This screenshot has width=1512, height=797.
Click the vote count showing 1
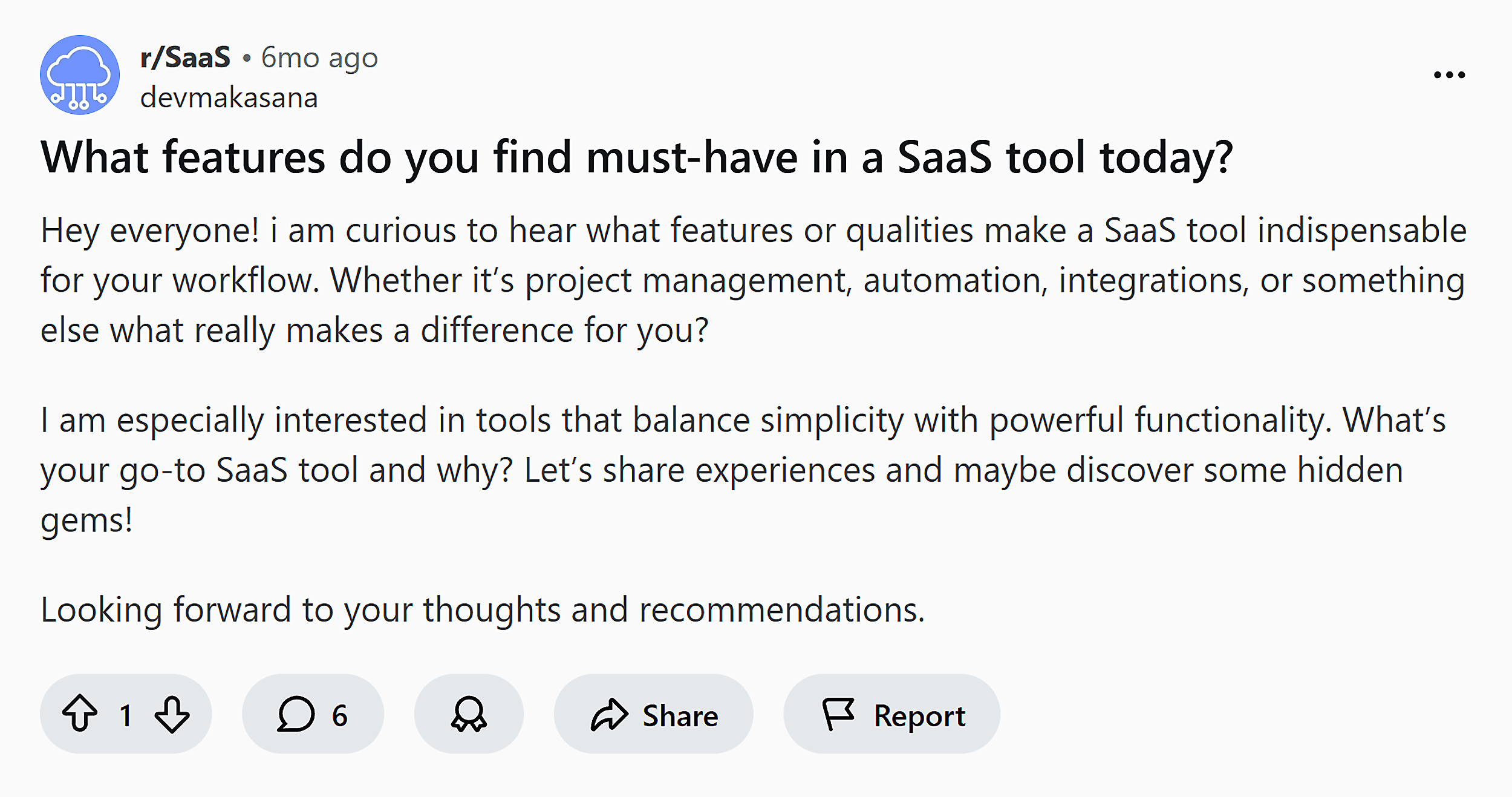(x=126, y=714)
